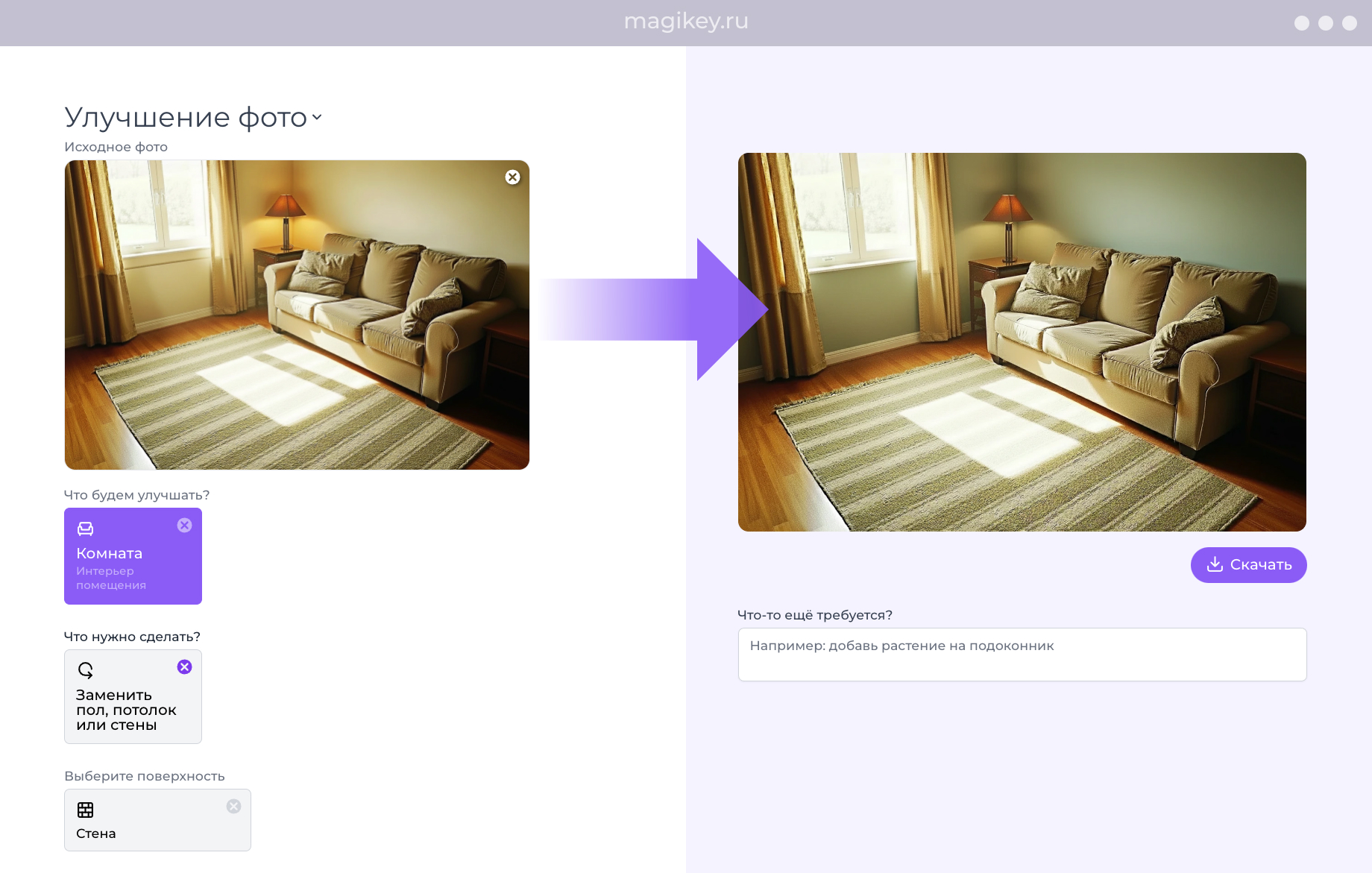The width and height of the screenshot is (1372, 873).
Task: Focus the Что-то ещё требуется text field
Action: click(x=1022, y=655)
